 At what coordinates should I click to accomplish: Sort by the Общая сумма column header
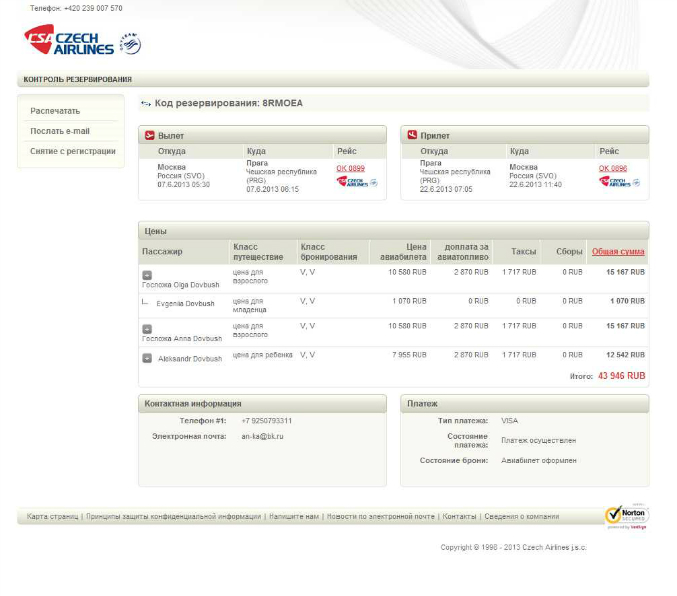coord(618,252)
